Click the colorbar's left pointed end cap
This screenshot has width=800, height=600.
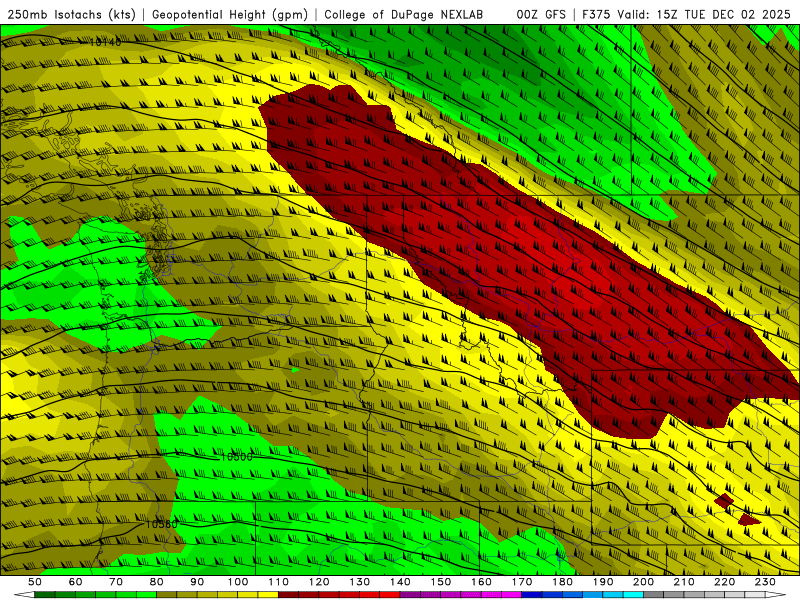pos(24,595)
